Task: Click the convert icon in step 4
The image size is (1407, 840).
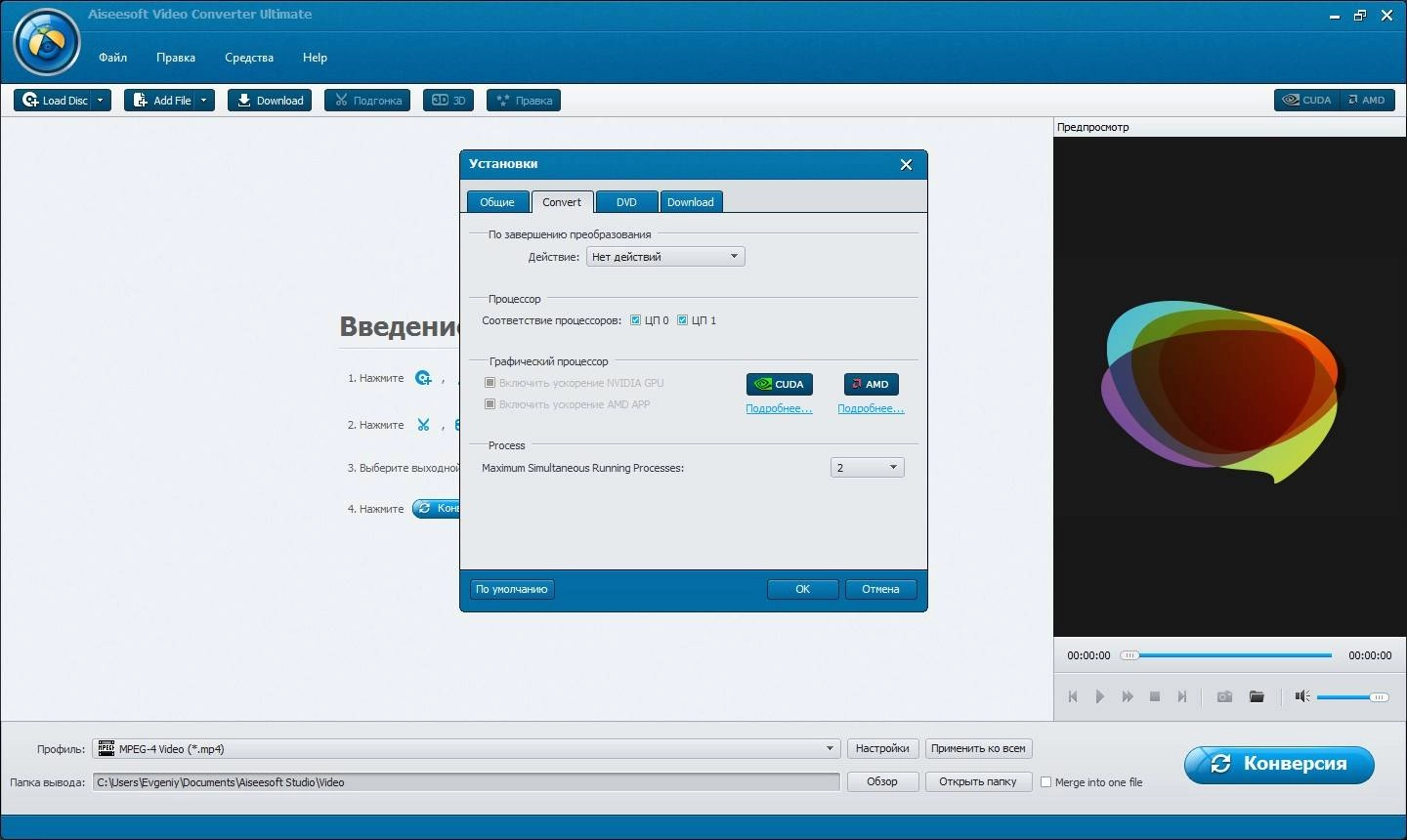Action: pyautogui.click(x=436, y=508)
